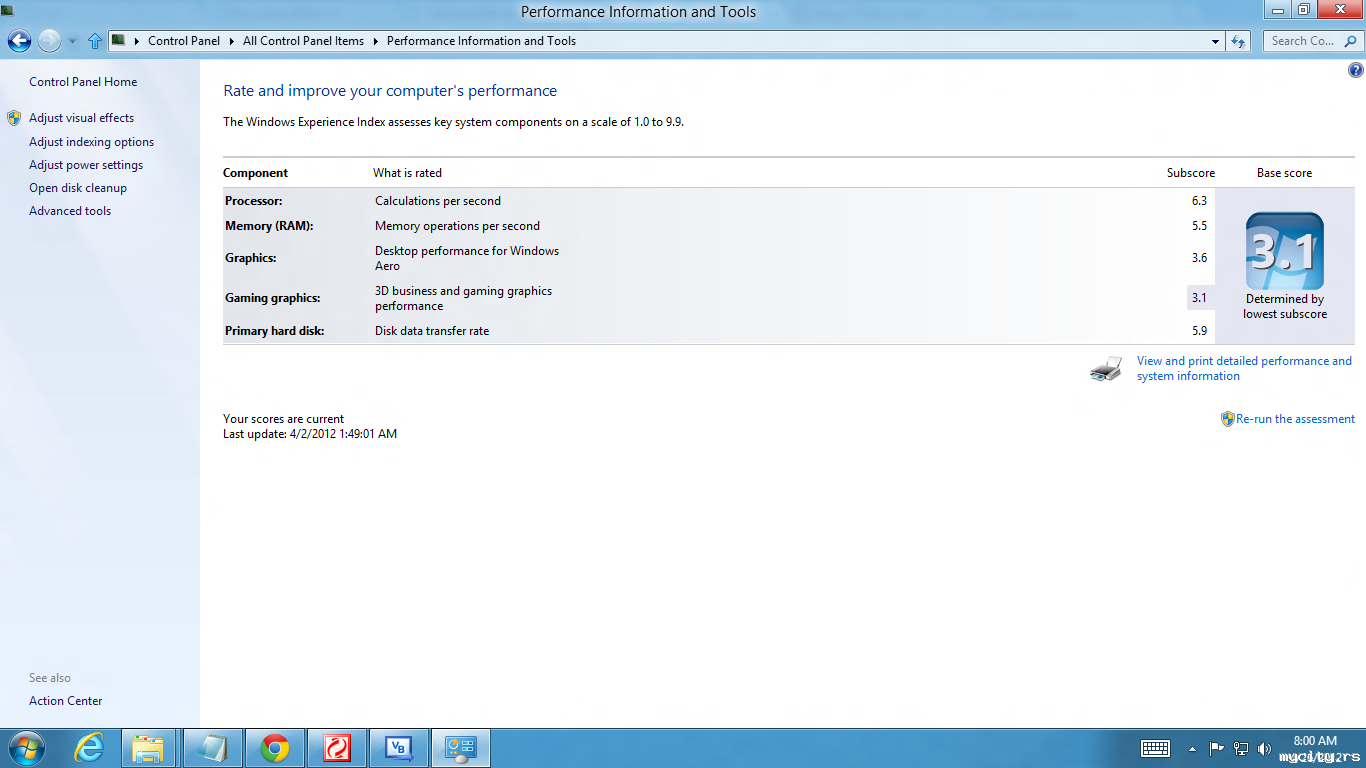
Task: Go to Control Panel Home
Action: [83, 82]
